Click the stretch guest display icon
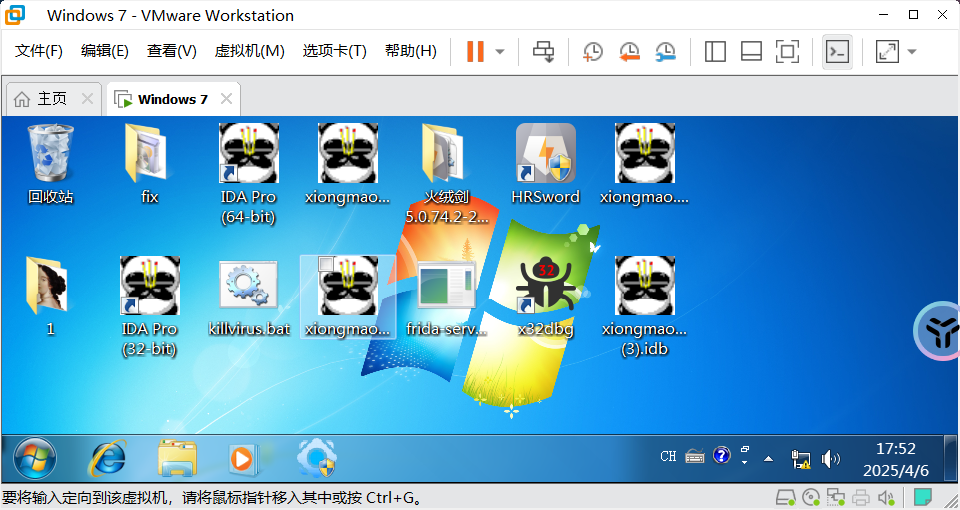 click(x=887, y=51)
